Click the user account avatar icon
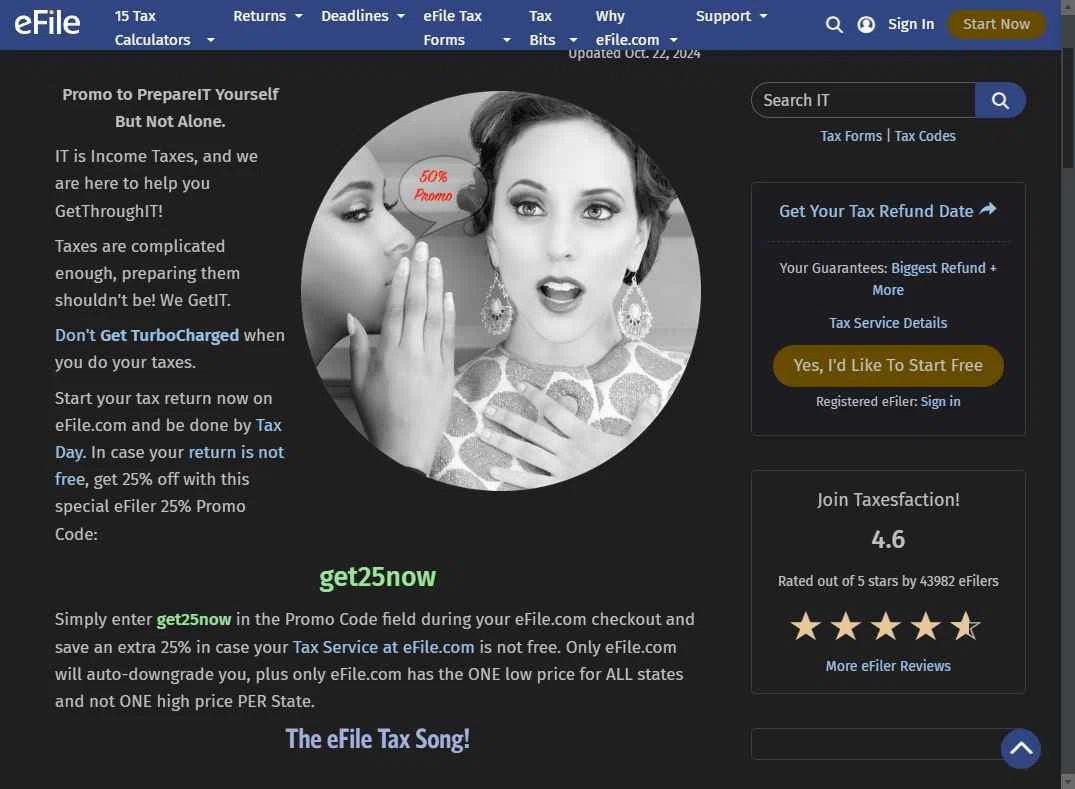The width and height of the screenshot is (1075, 789). tap(866, 25)
